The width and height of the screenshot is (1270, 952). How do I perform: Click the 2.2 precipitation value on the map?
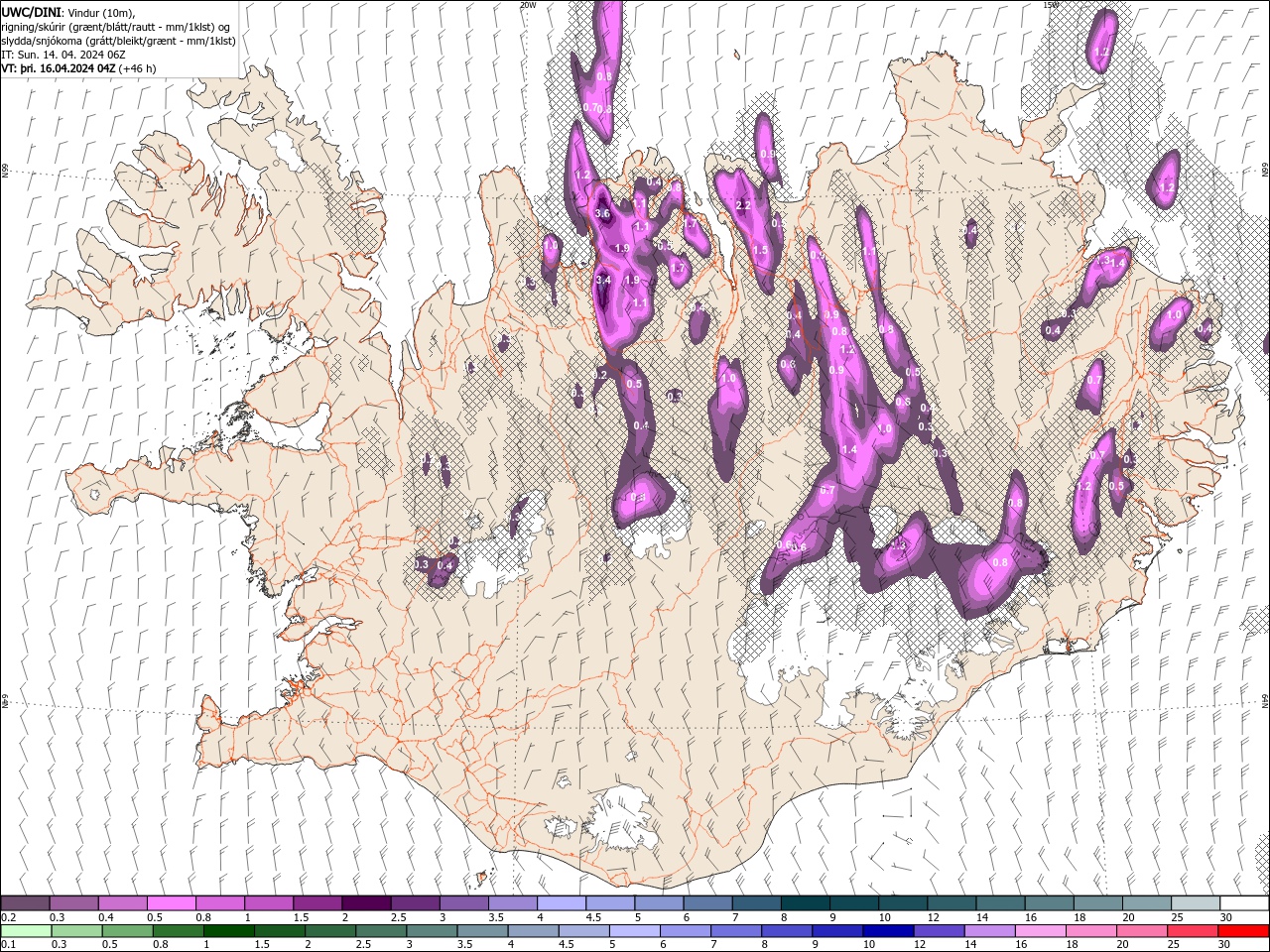coord(743,205)
